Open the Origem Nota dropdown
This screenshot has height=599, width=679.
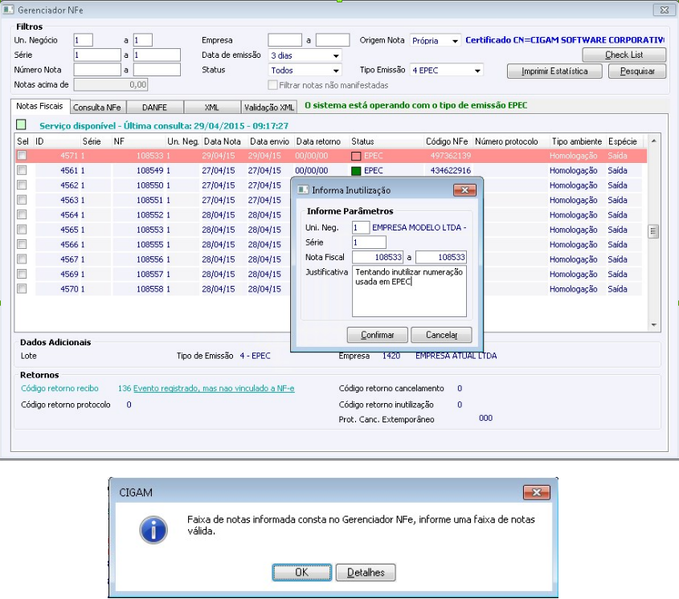pyautogui.click(x=455, y=41)
